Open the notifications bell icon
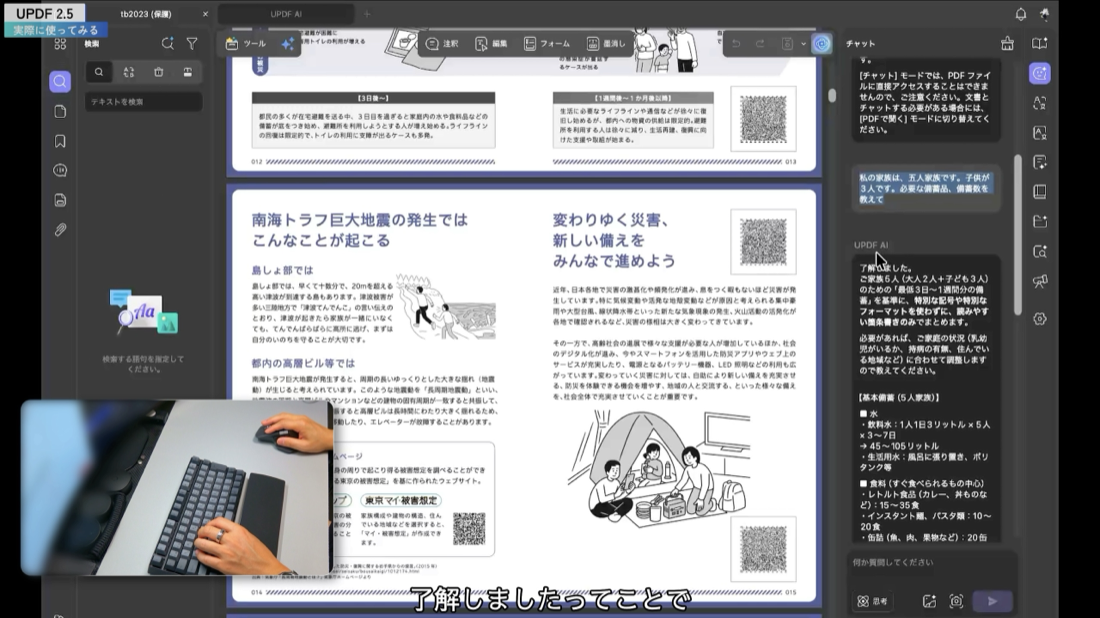 pyautogui.click(x=1021, y=13)
